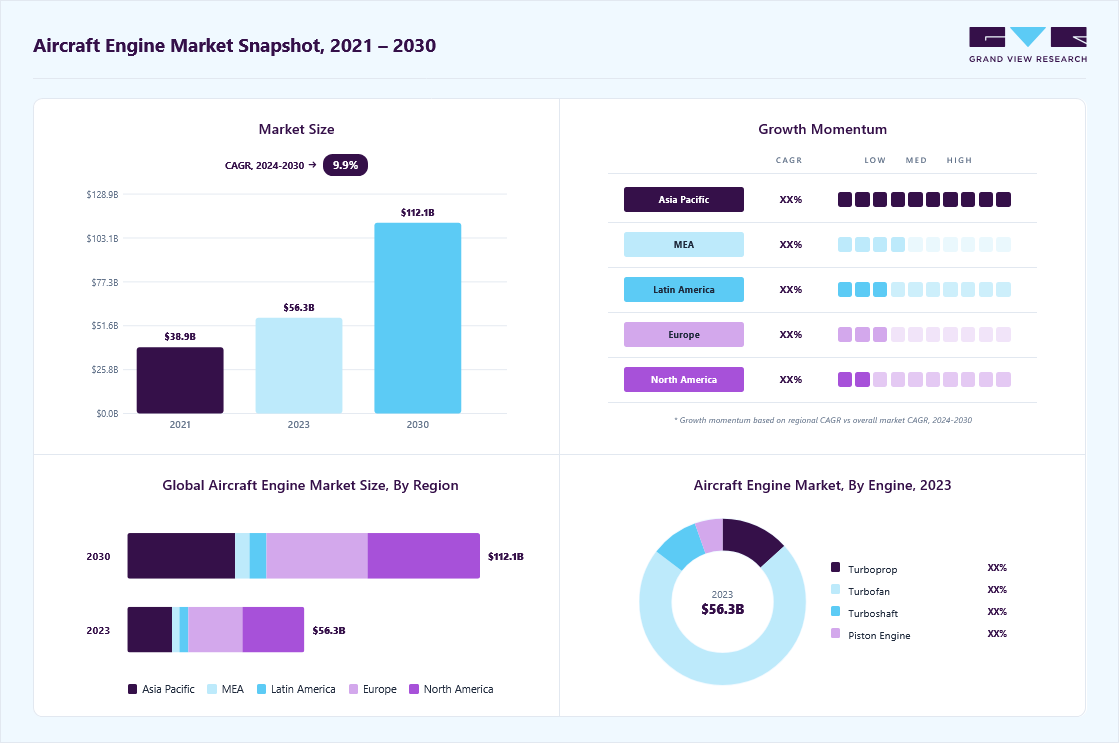Click the XX% value next to Piston Engine
The width and height of the screenshot is (1120, 743).
[x=997, y=634]
